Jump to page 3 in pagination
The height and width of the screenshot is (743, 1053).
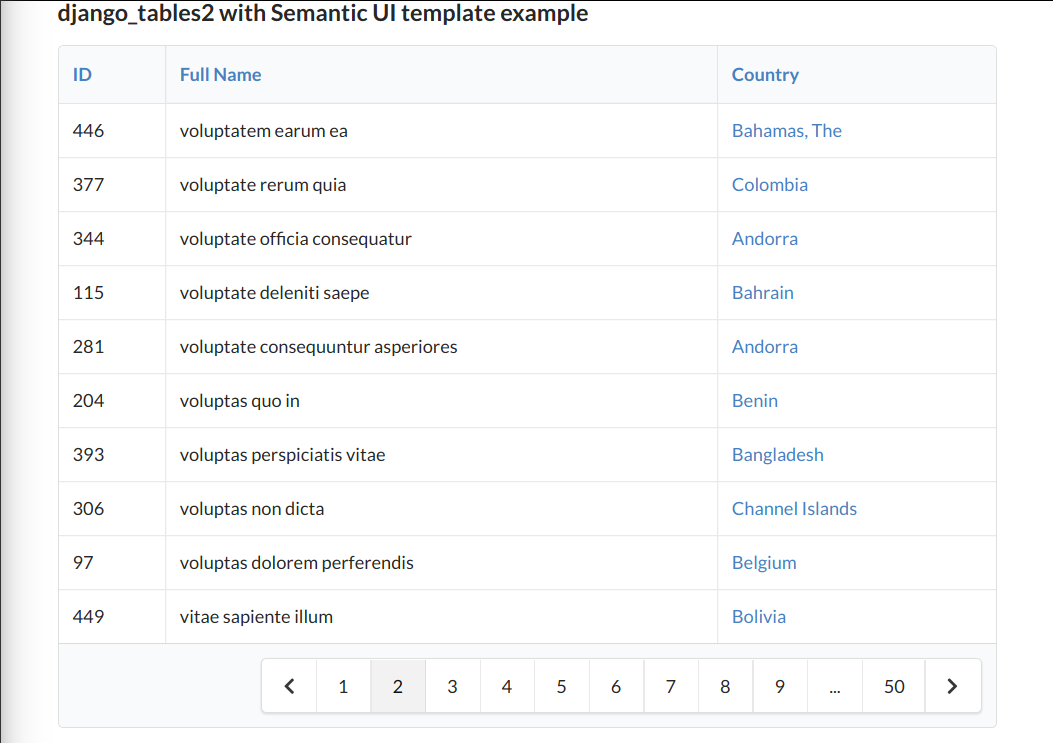452,686
